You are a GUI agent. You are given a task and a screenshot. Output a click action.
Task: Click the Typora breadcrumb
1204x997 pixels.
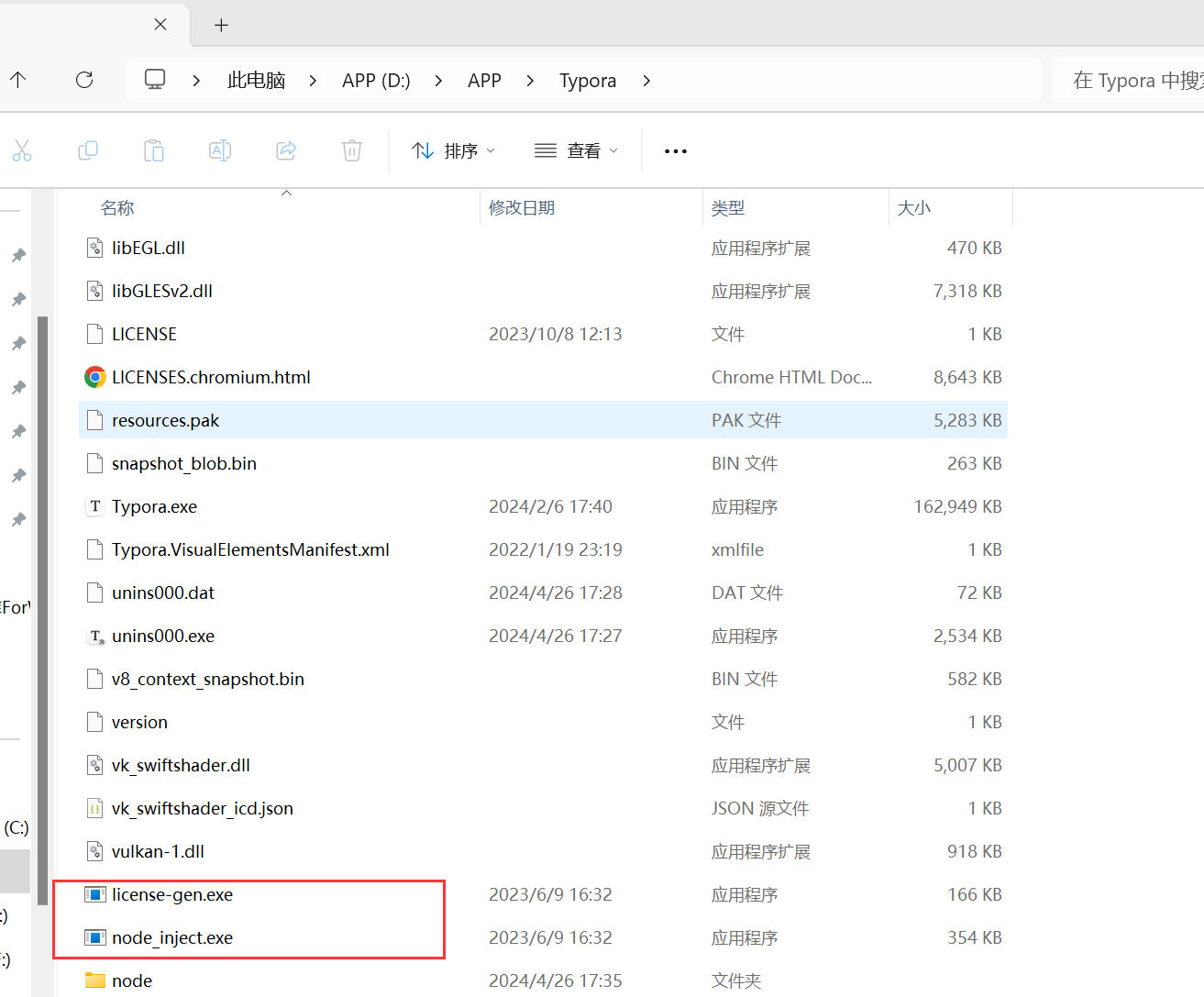[588, 81]
